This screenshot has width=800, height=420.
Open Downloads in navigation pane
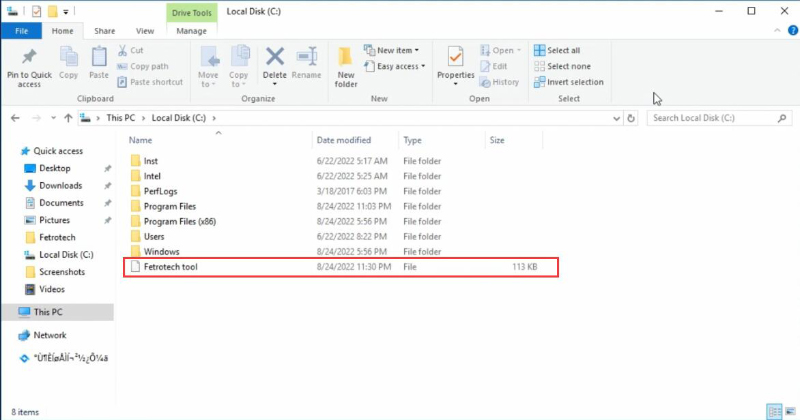(60, 186)
